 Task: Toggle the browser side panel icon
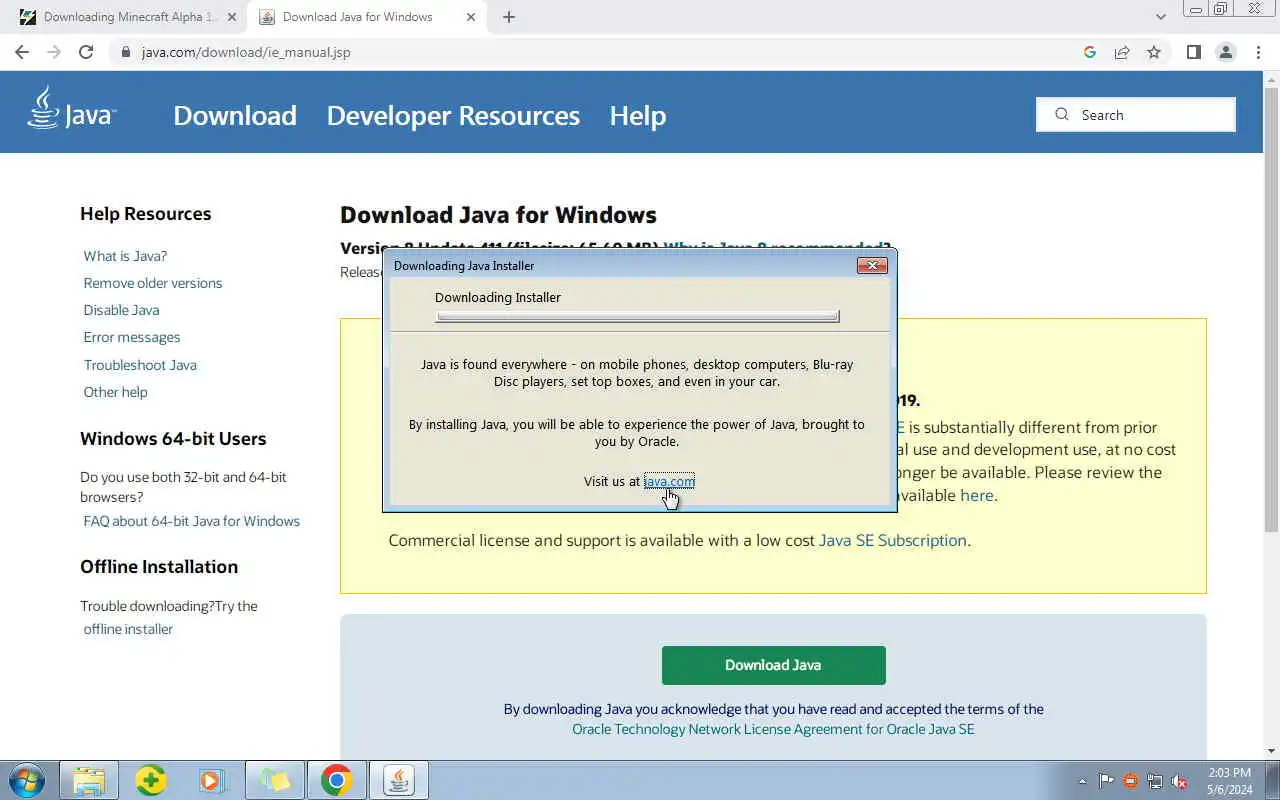[x=1193, y=52]
